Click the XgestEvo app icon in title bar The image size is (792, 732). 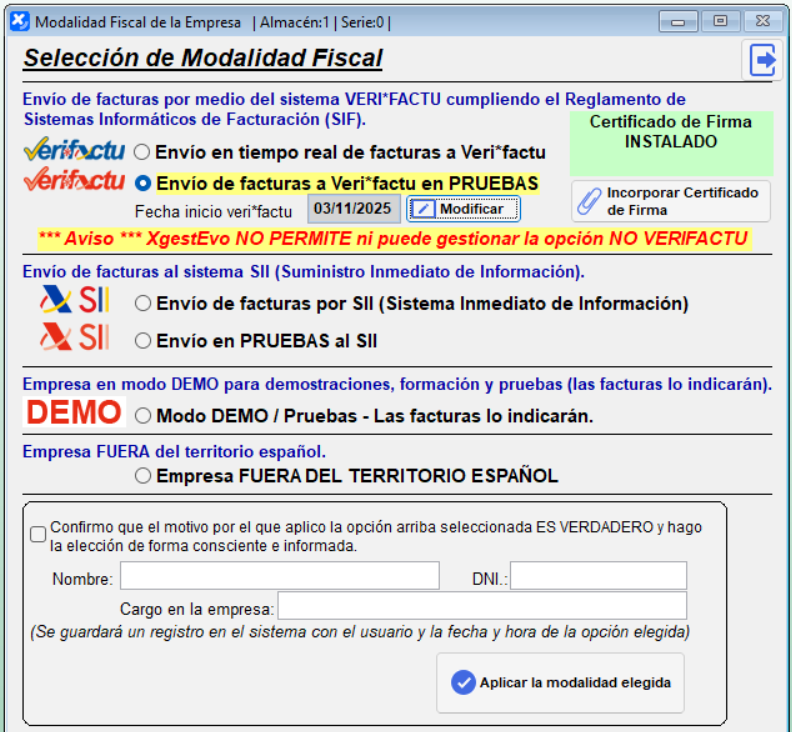(x=19, y=22)
